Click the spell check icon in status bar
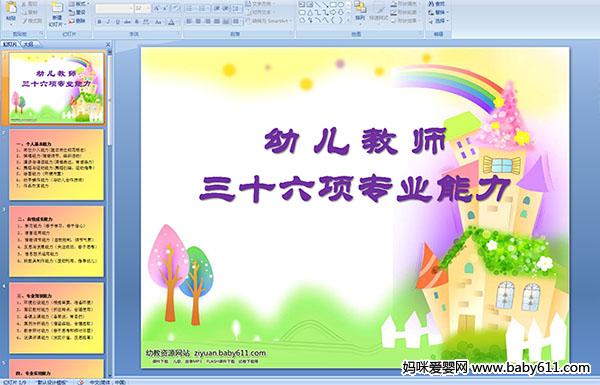Viewport: 600px width, 385px height. click(81, 382)
